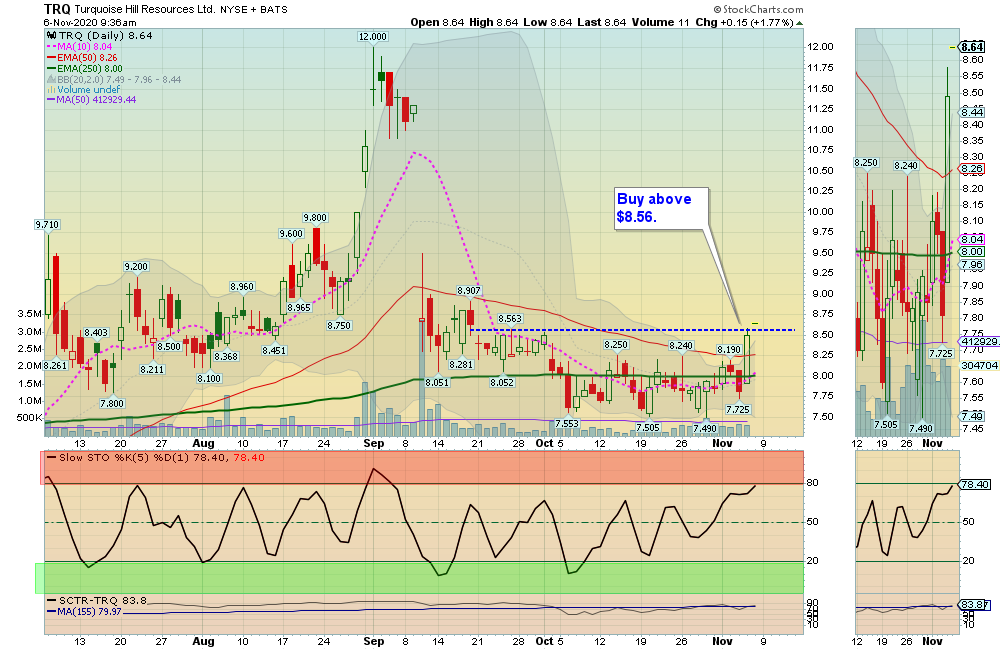The width and height of the screenshot is (1000, 650).
Task: Click the 304704 volume tag in side panel
Action: (979, 366)
